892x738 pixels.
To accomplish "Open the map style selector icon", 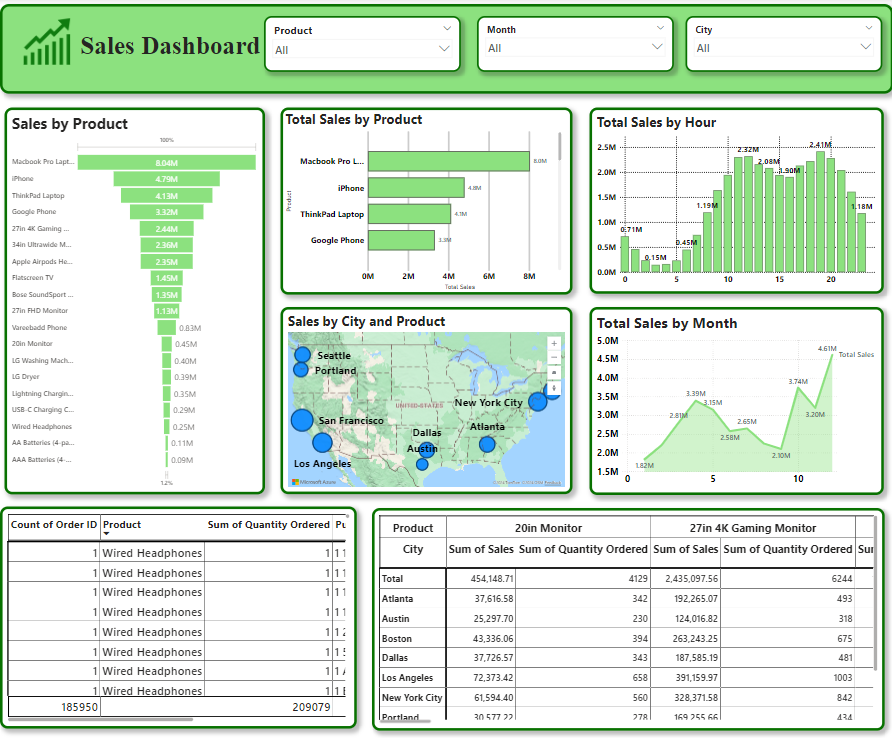I will coord(554,372).
